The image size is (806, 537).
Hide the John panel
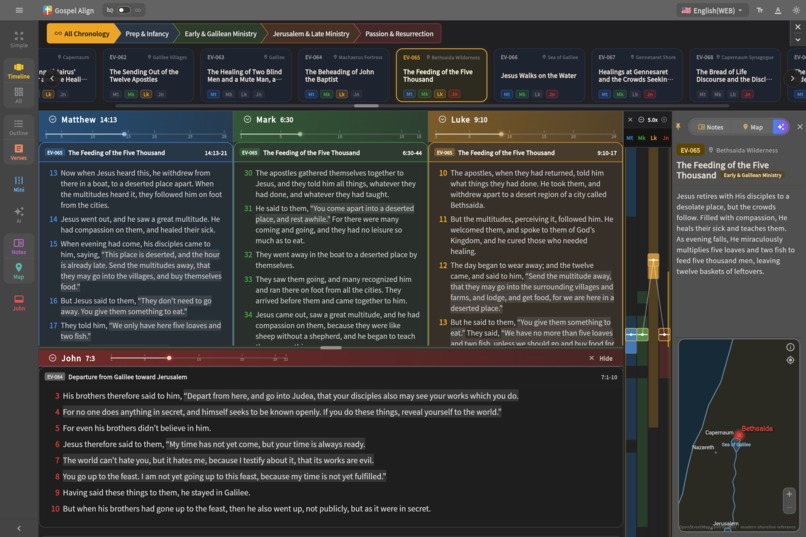(x=601, y=358)
